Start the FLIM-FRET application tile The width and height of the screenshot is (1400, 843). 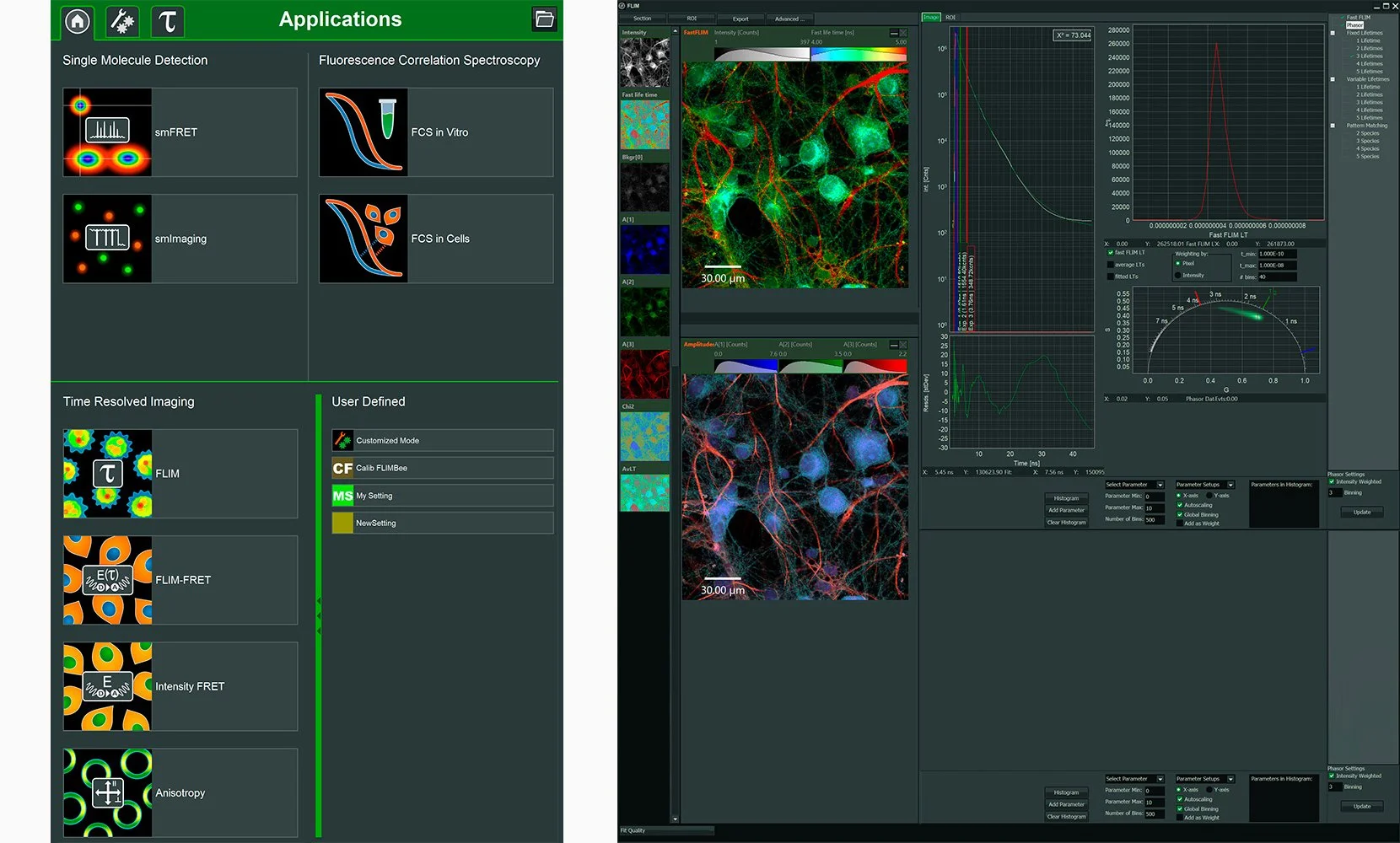click(x=180, y=580)
